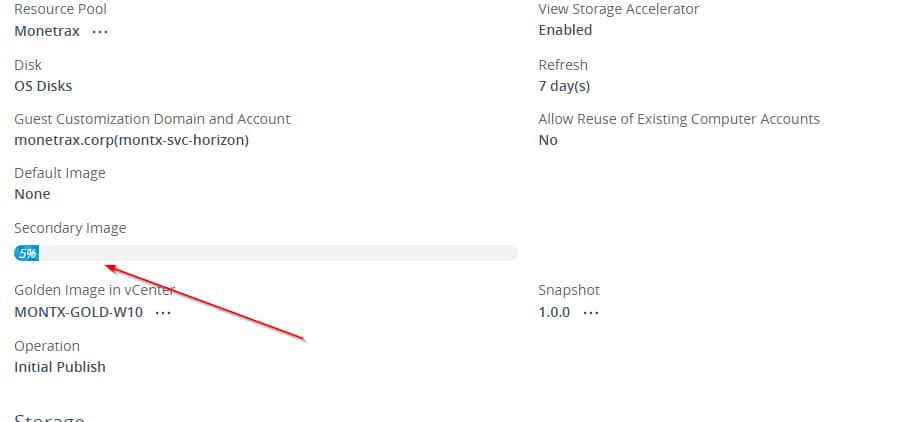
Task: Click the Default Image value None
Action: 32,194
